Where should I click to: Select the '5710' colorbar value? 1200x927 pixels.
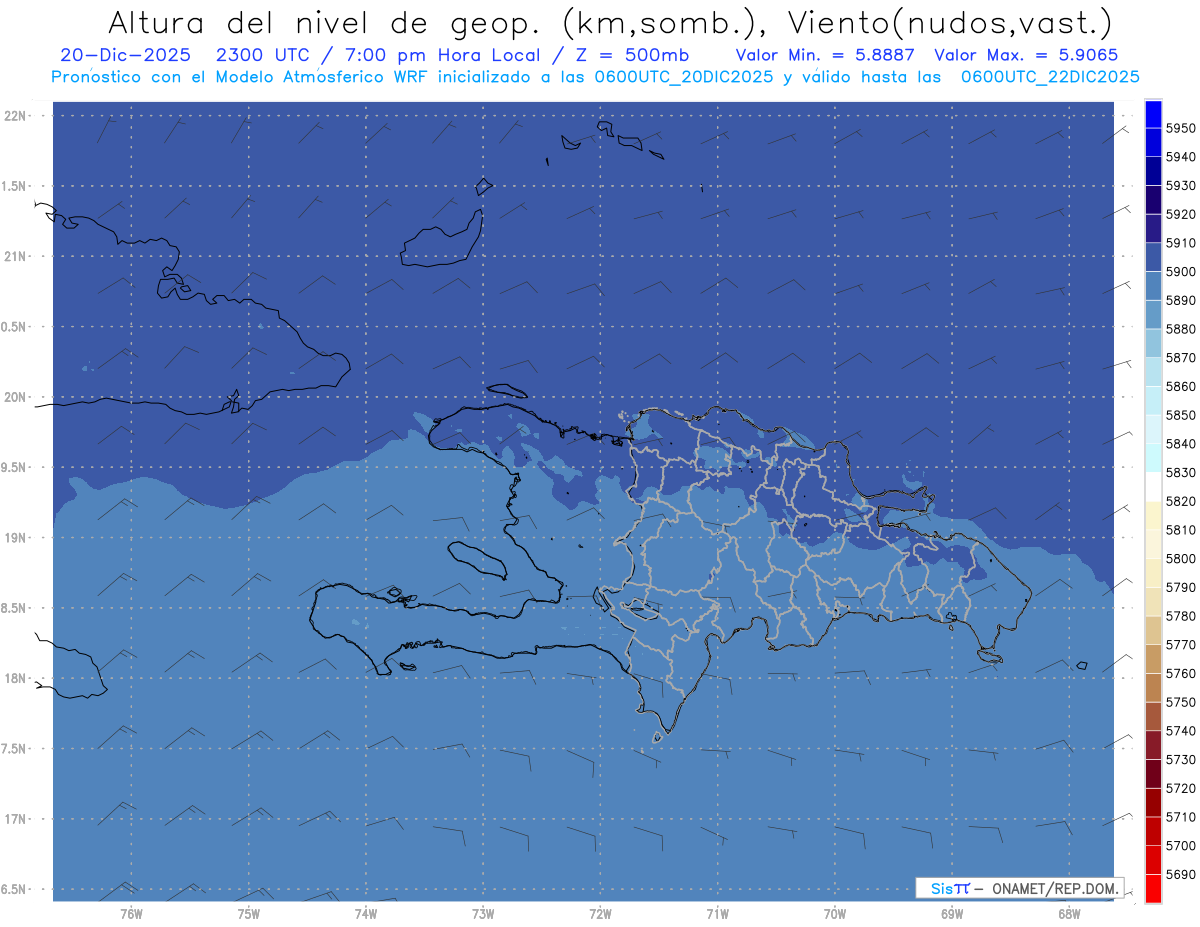pyautogui.click(x=1180, y=817)
